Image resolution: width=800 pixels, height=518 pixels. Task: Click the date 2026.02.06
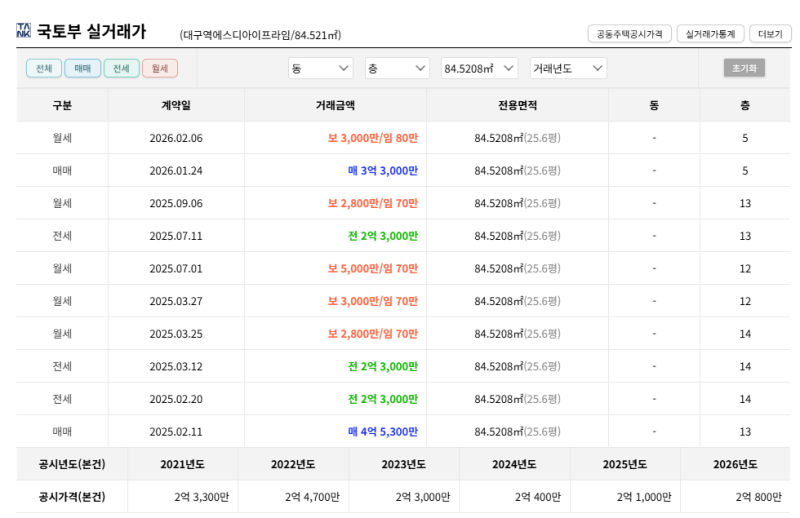tap(176, 138)
